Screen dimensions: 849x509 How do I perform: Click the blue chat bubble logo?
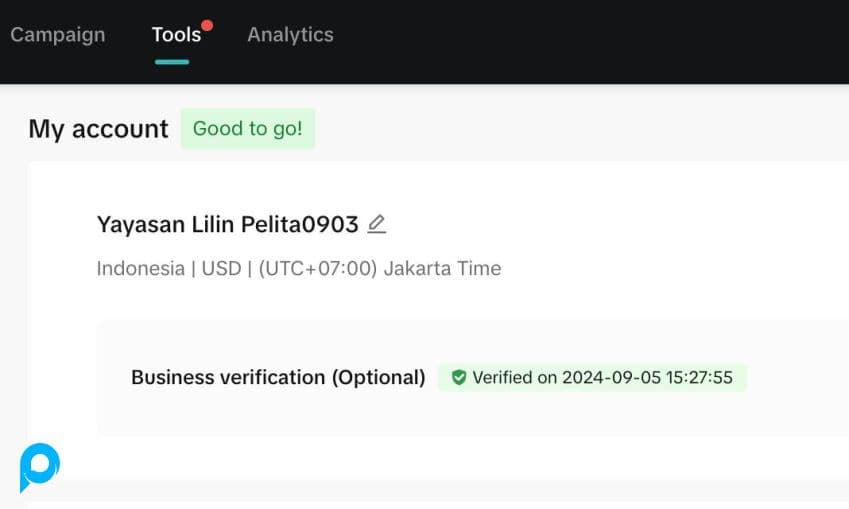click(39, 468)
